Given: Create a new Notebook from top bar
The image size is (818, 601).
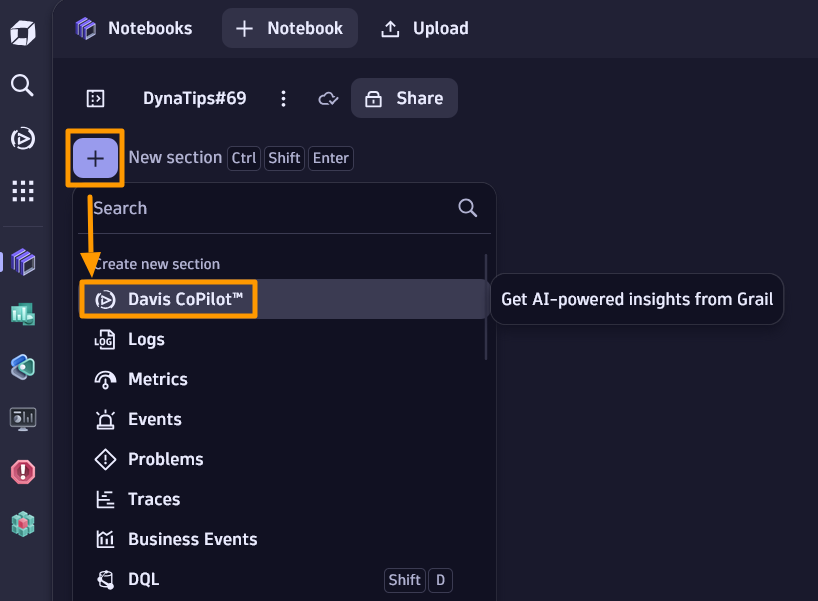Looking at the screenshot, I should click(x=290, y=28).
